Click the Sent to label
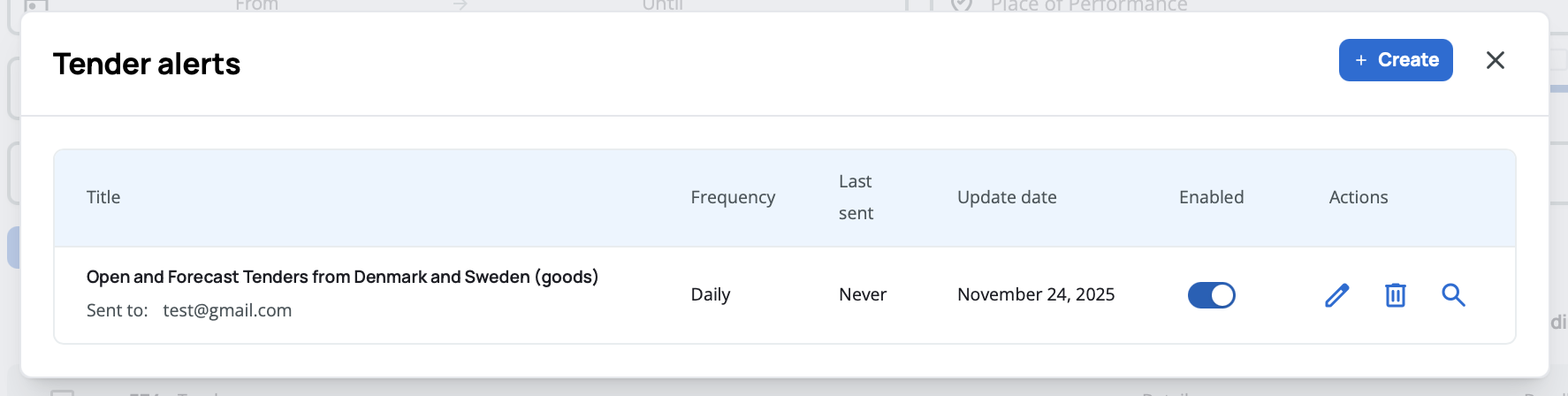The height and width of the screenshot is (396, 1568). click(117, 310)
